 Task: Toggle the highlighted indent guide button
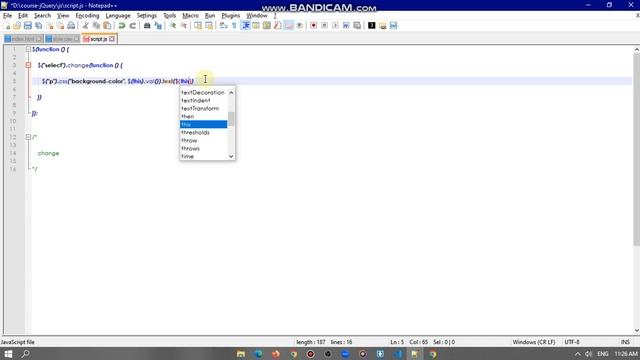(x=245, y=26)
